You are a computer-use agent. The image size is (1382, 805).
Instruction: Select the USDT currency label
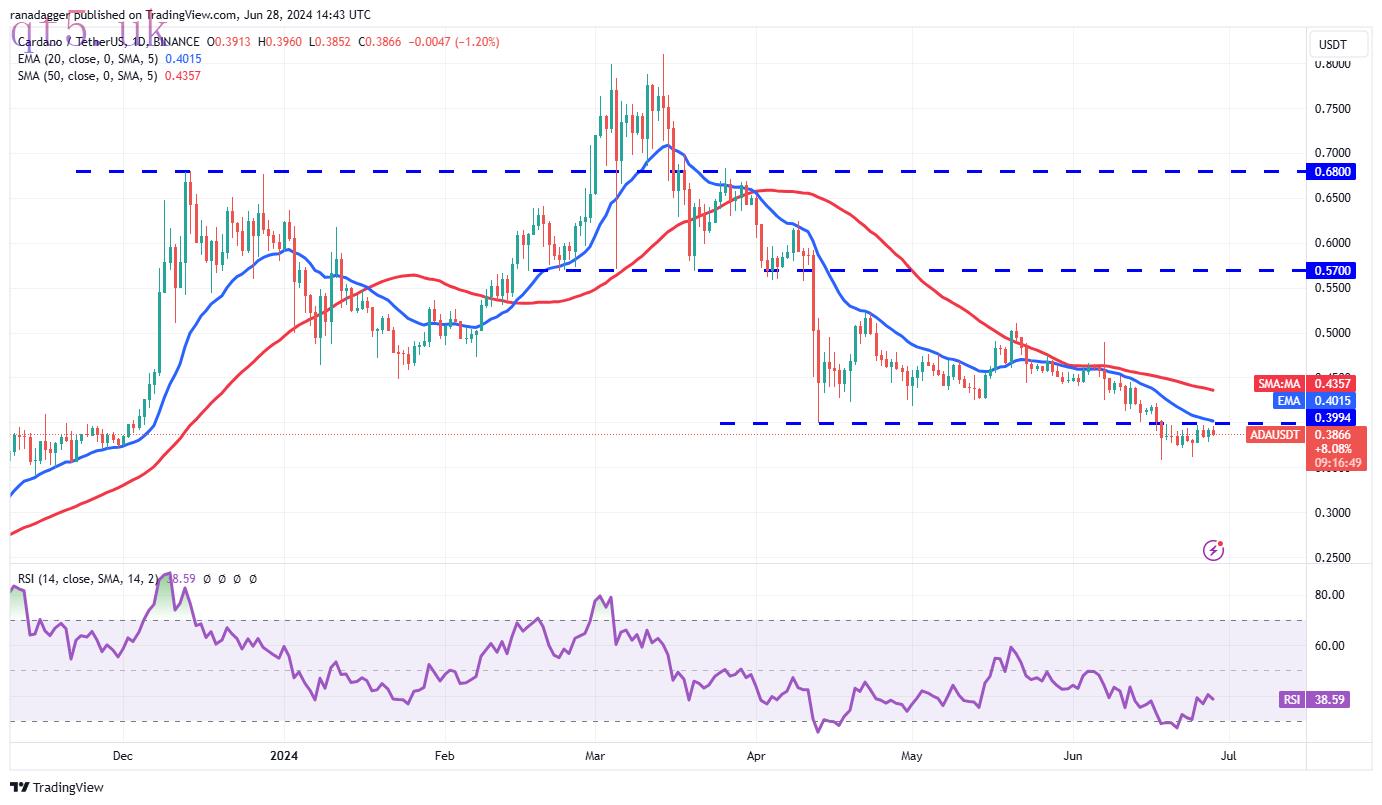coord(1334,45)
